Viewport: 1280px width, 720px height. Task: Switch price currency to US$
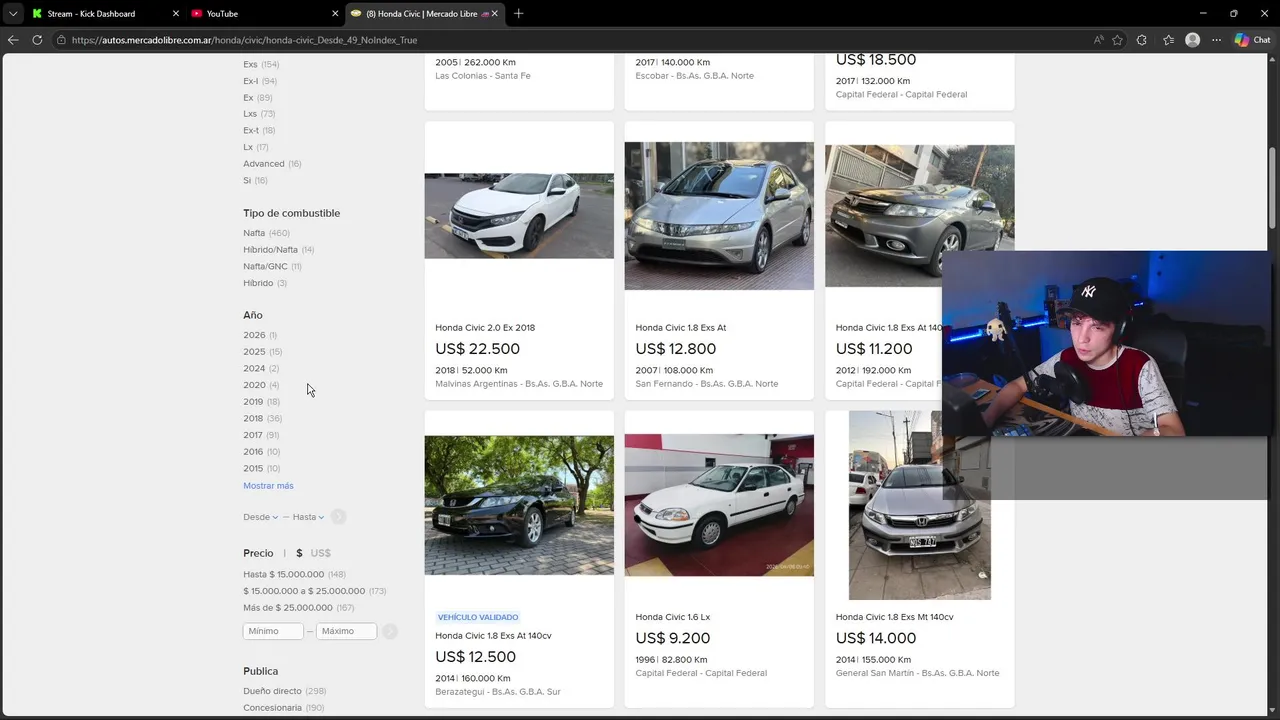pos(320,553)
